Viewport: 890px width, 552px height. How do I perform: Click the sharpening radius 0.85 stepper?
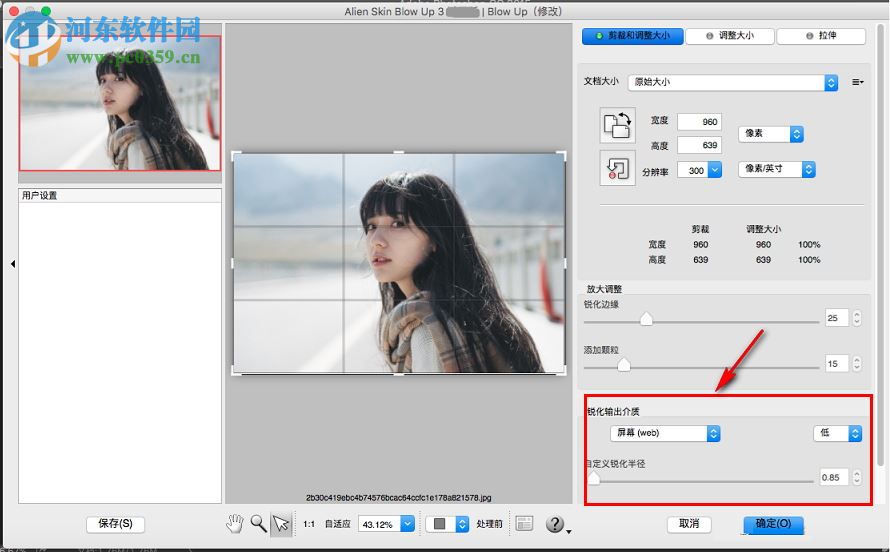(857, 478)
